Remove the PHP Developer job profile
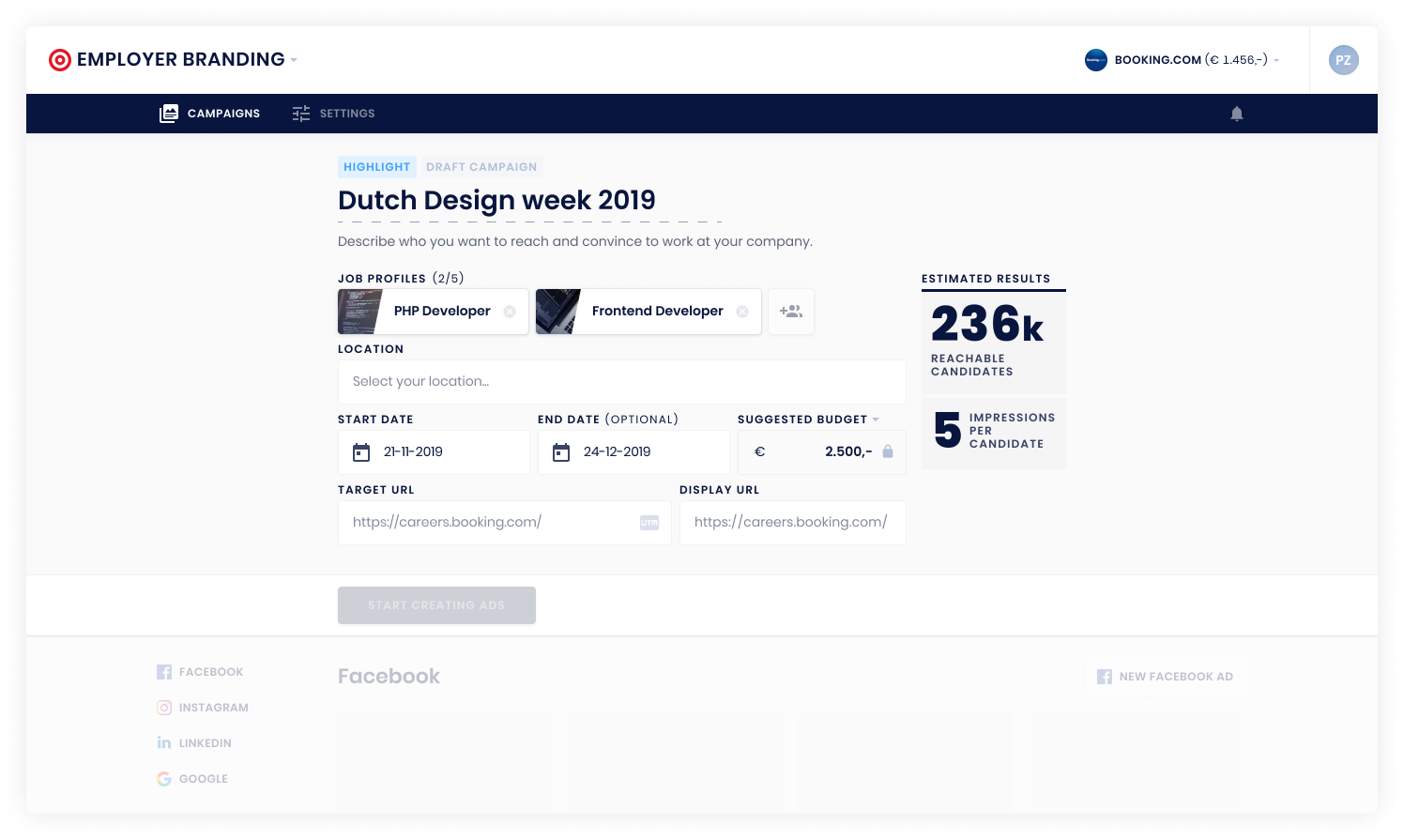The image size is (1404, 840). point(510,312)
